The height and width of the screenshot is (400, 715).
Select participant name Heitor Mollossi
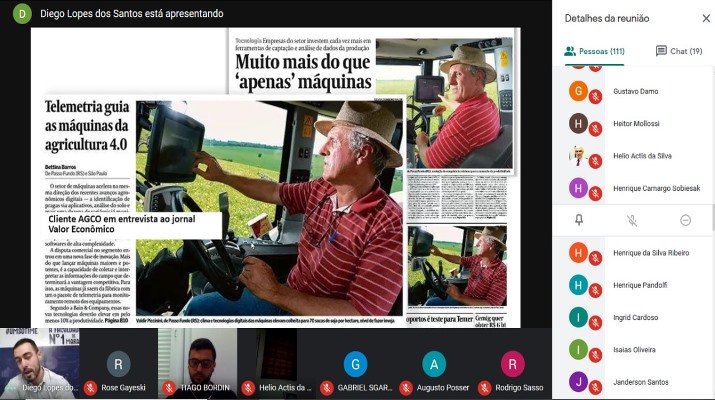pyautogui.click(x=636, y=124)
